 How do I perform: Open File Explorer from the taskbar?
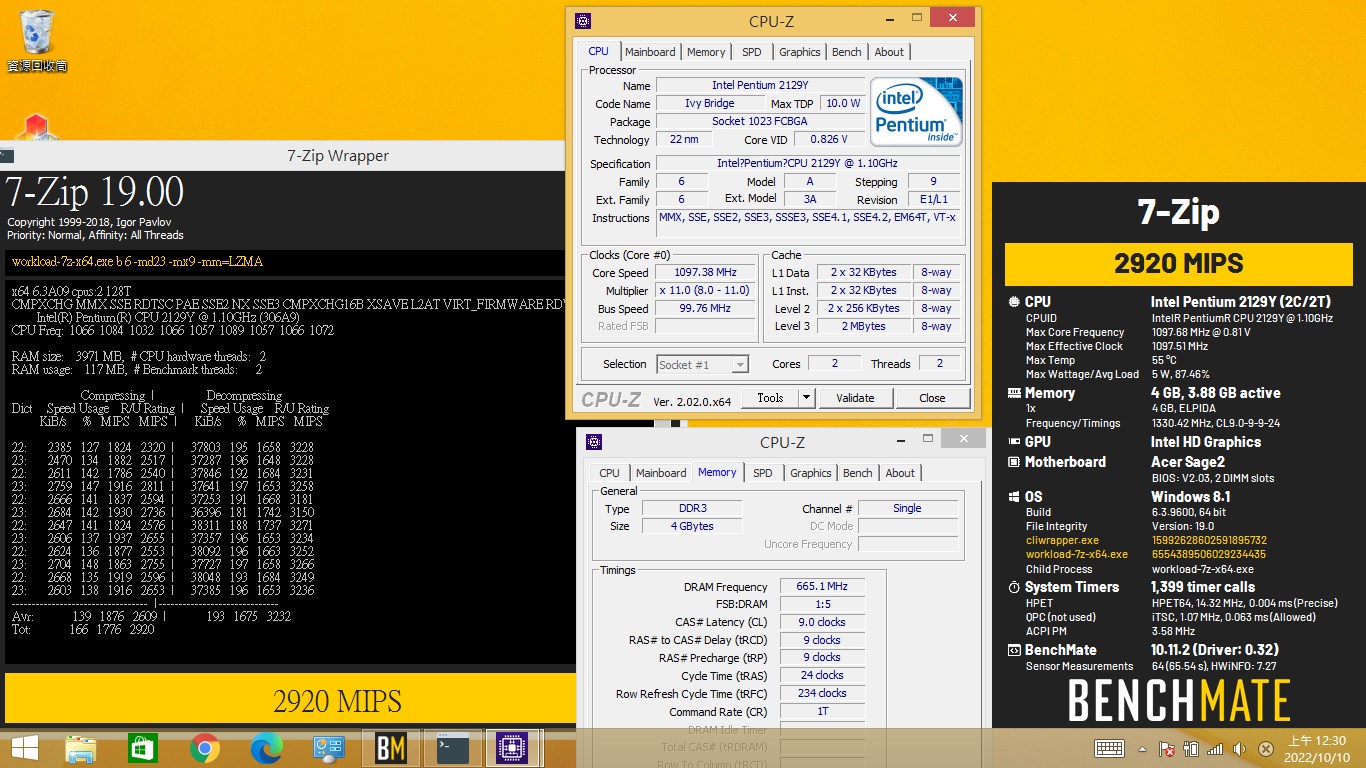pos(81,748)
